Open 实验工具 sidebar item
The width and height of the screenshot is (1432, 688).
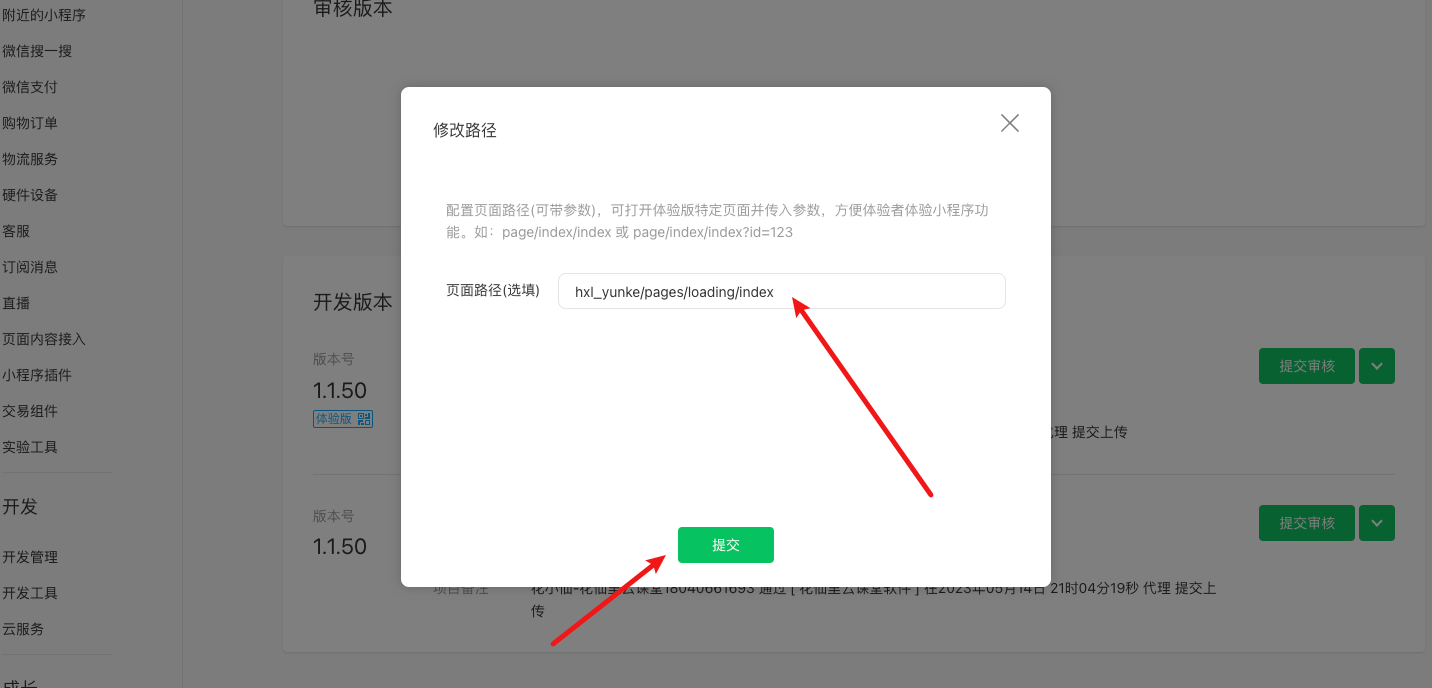click(30, 447)
